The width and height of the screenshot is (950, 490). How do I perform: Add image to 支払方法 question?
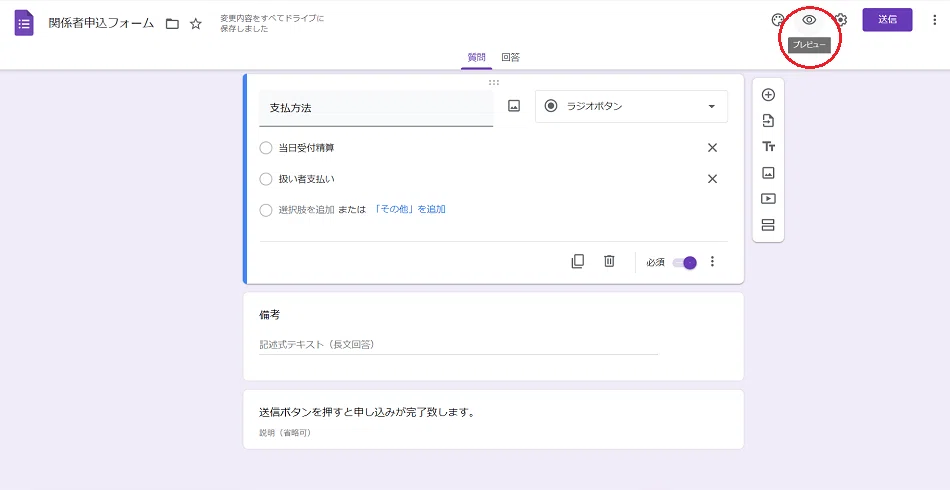point(514,107)
